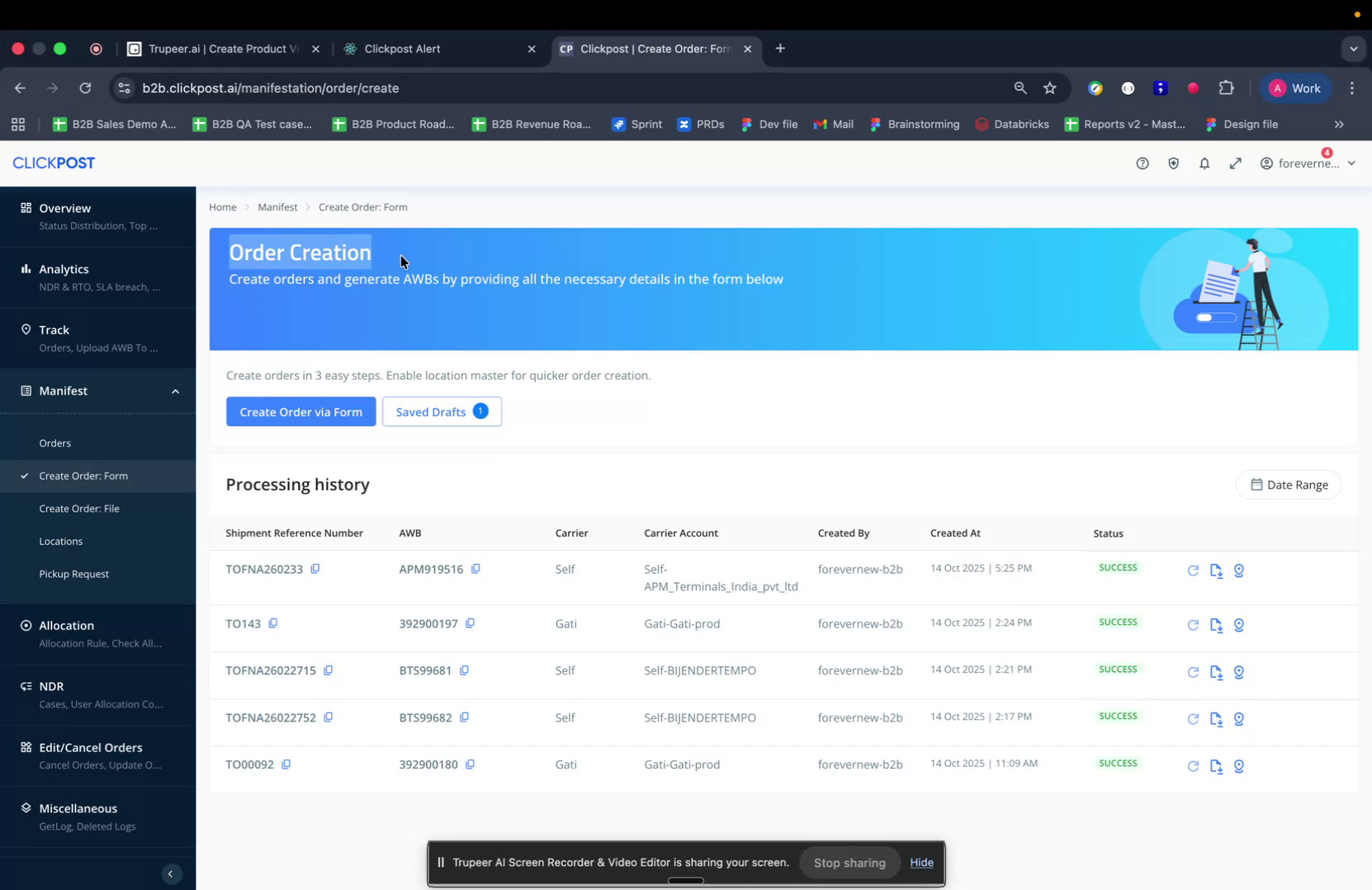This screenshot has height=890, width=1372.
Task: Copy shipment reference TOFNA26022752
Action: coord(329,717)
